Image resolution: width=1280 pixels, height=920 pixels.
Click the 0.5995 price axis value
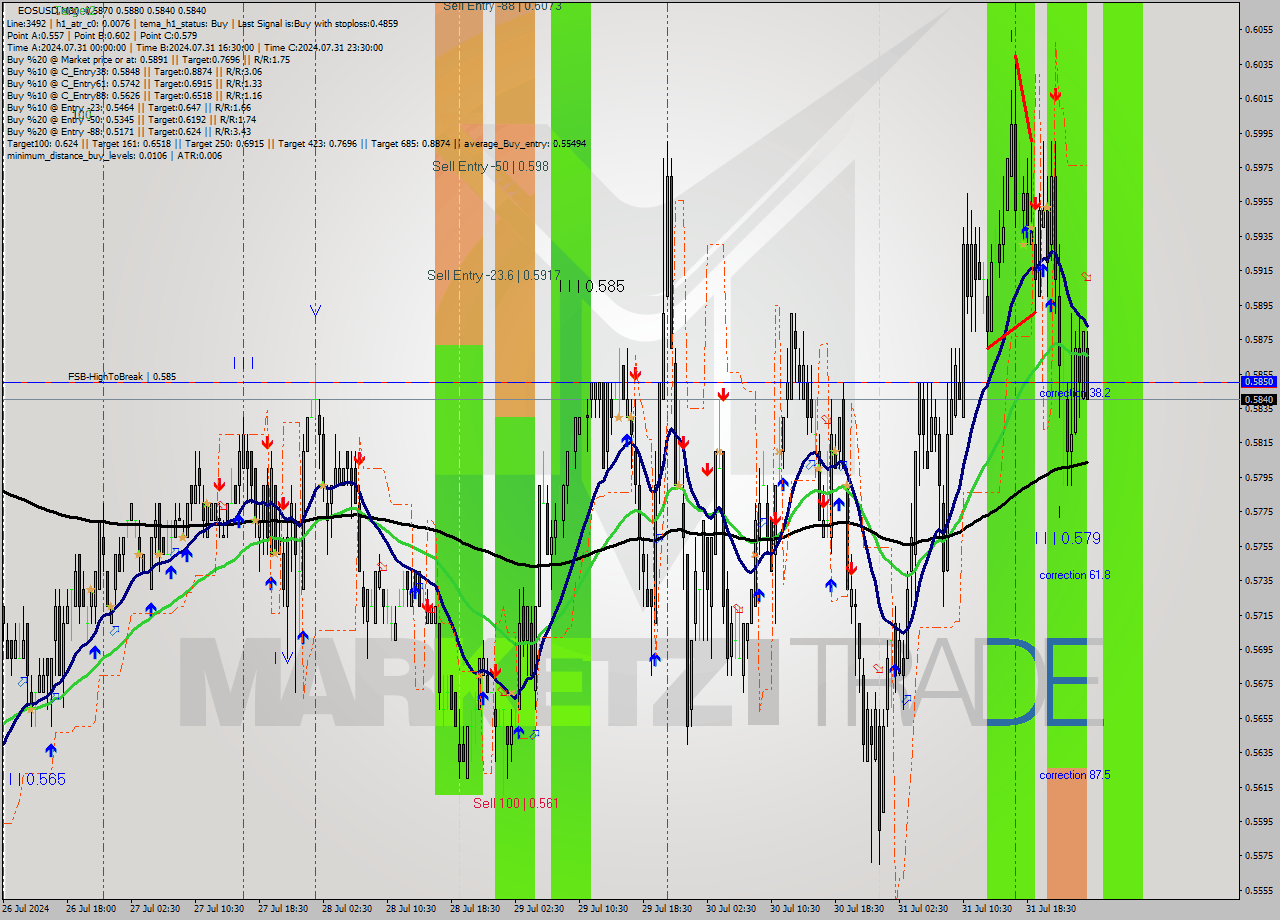click(1258, 133)
